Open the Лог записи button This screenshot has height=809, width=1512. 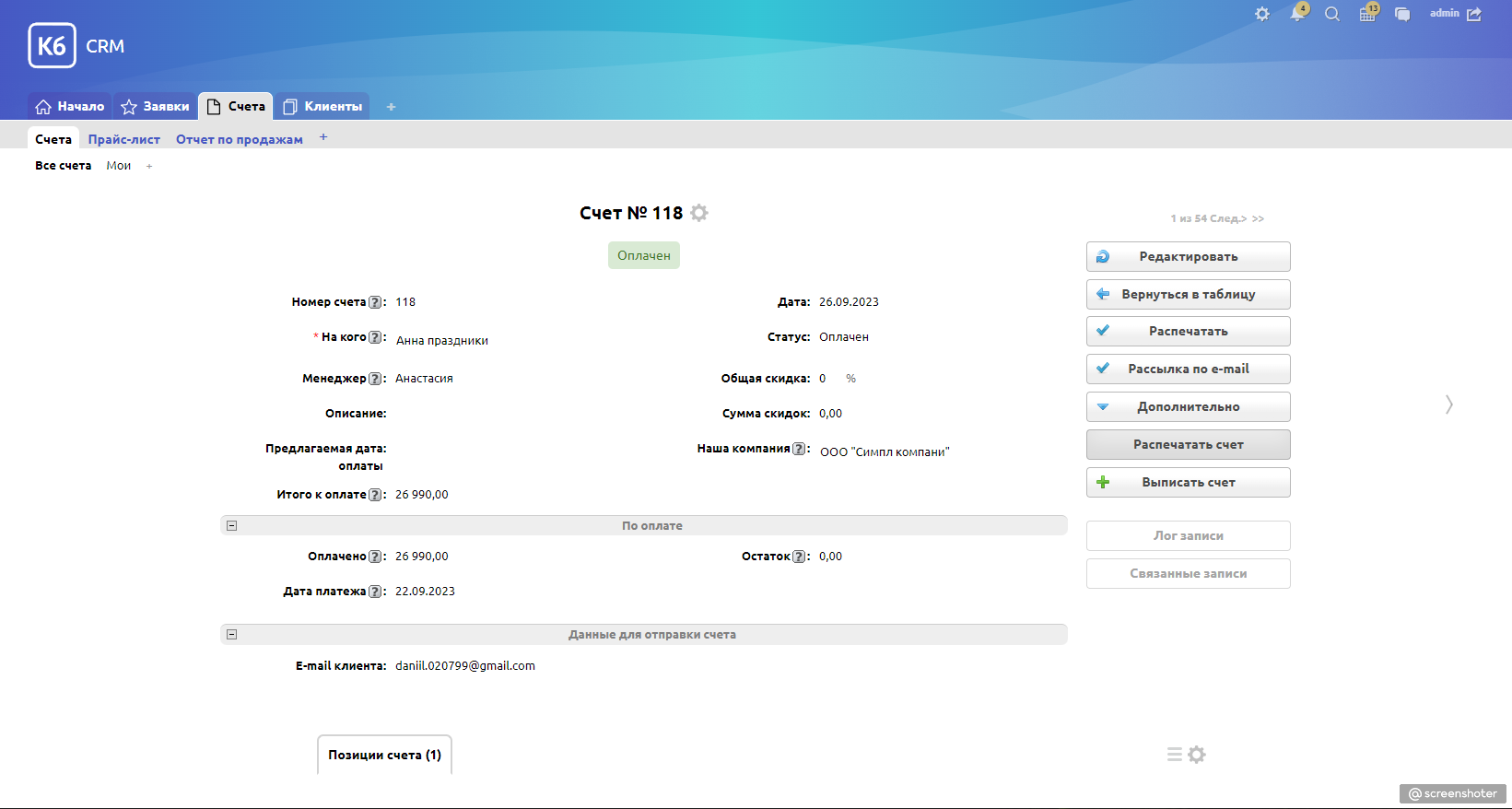(x=1189, y=535)
